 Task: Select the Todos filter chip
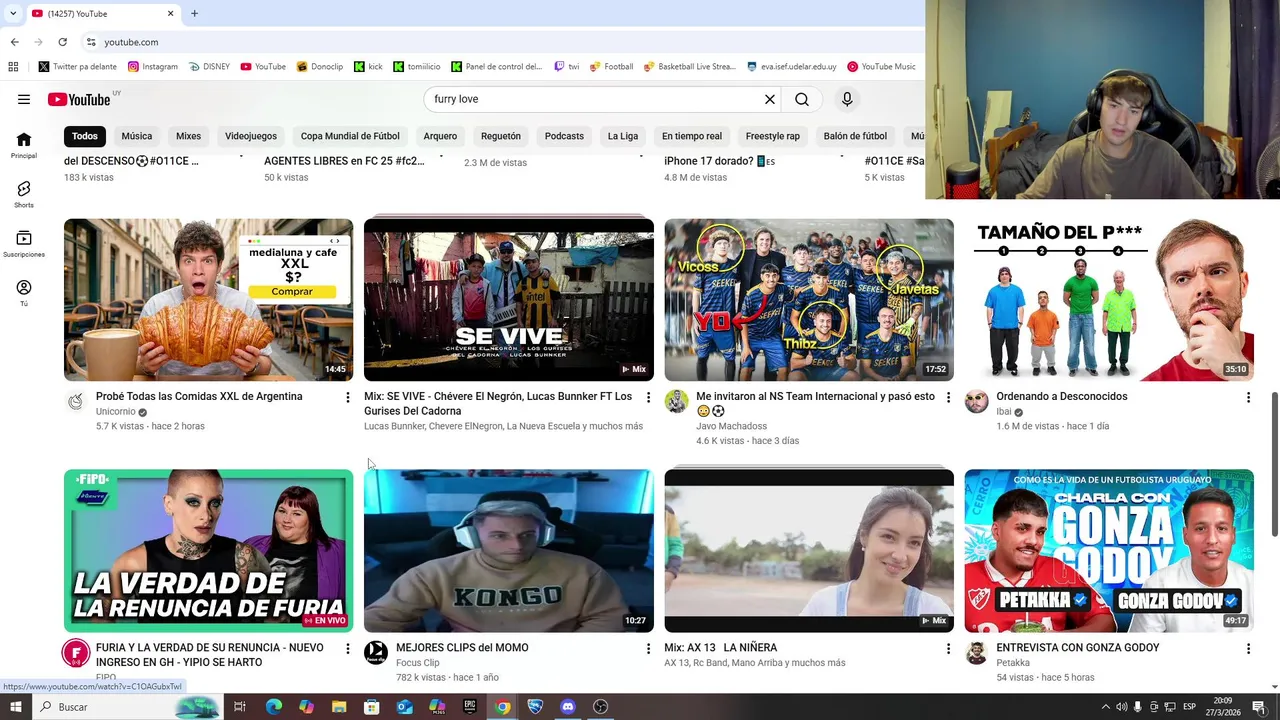pyautogui.click(x=85, y=136)
